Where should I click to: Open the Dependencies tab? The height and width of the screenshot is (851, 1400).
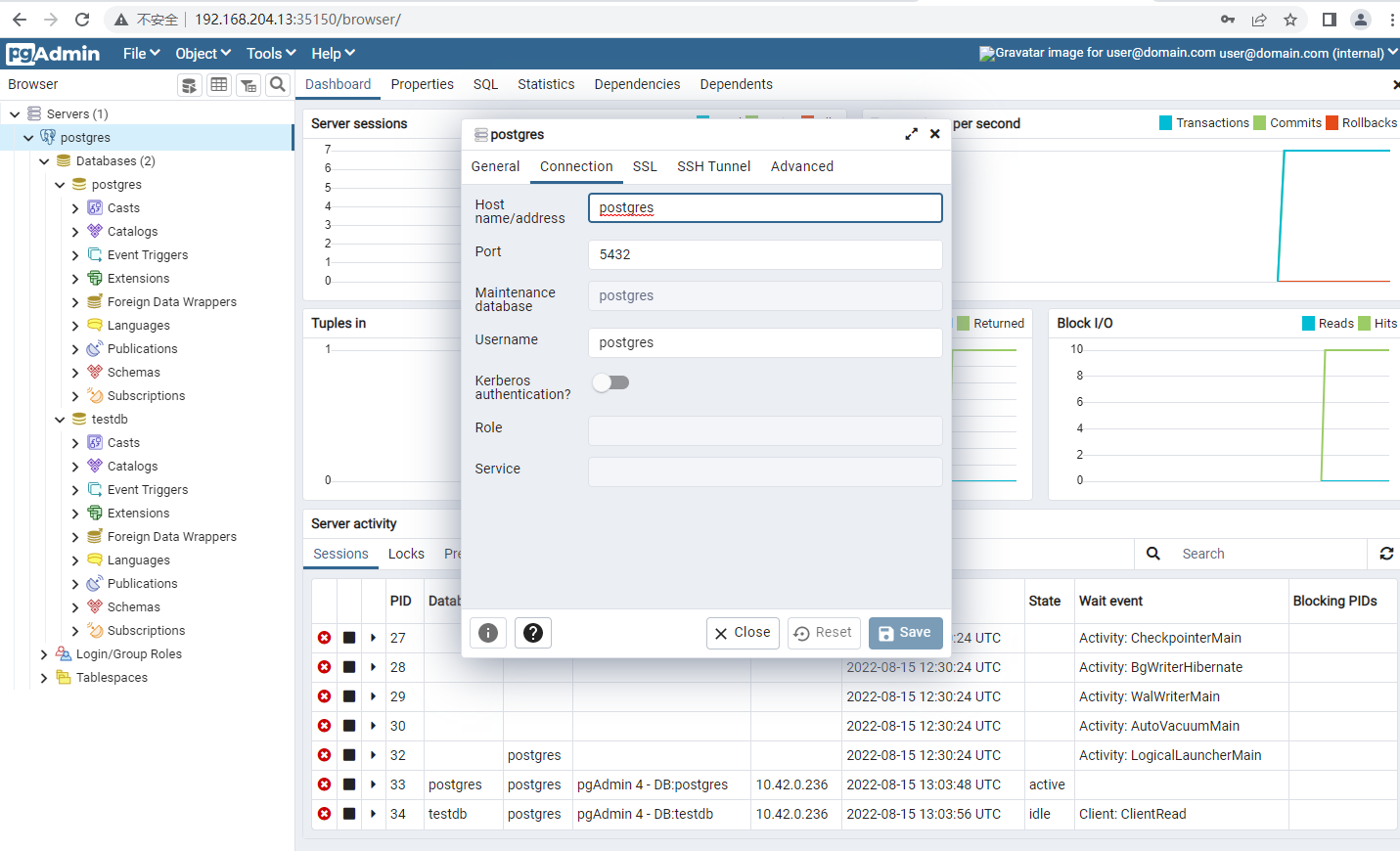(x=637, y=85)
